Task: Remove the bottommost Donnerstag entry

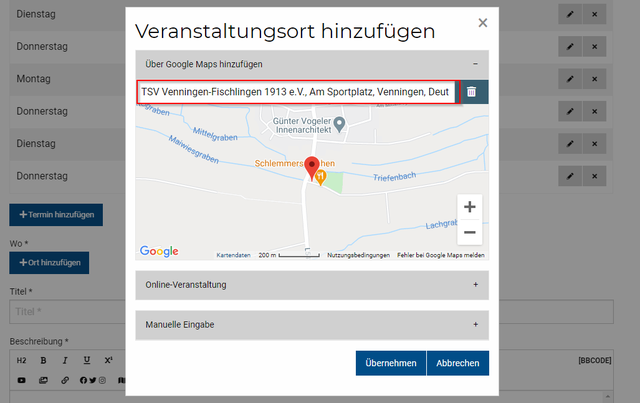Action: tap(594, 176)
